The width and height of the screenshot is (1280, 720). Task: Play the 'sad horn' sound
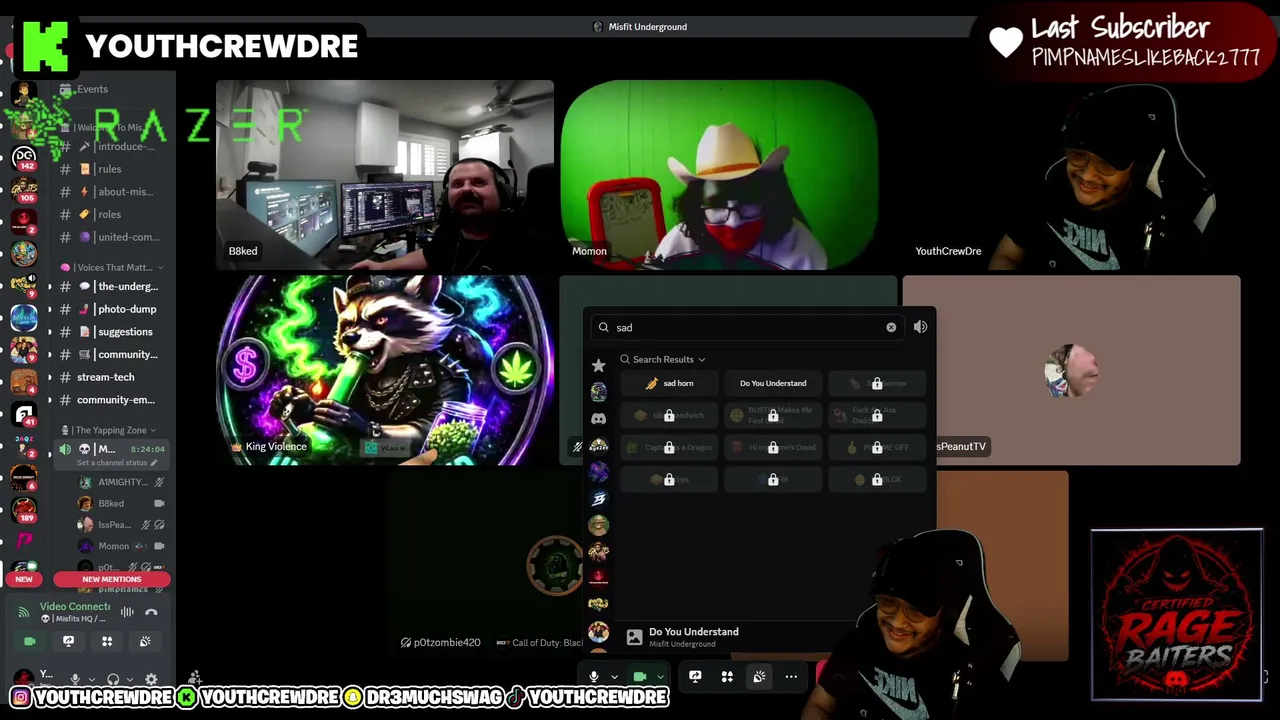(669, 383)
